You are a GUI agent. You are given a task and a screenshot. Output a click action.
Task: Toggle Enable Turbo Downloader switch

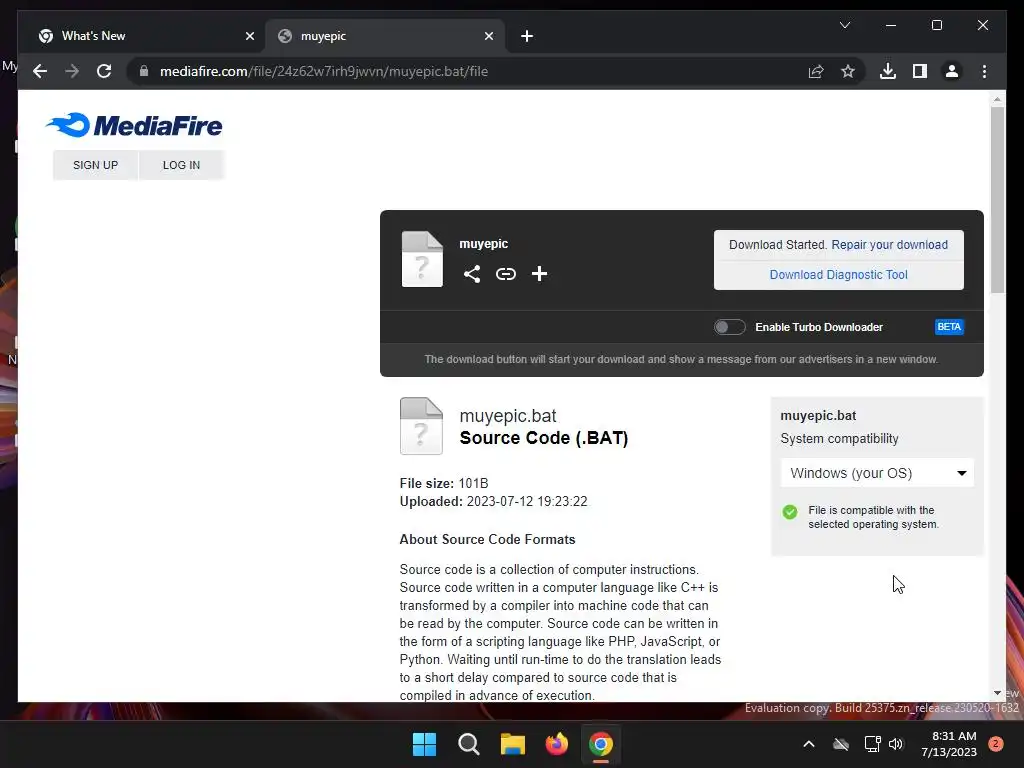(x=729, y=327)
